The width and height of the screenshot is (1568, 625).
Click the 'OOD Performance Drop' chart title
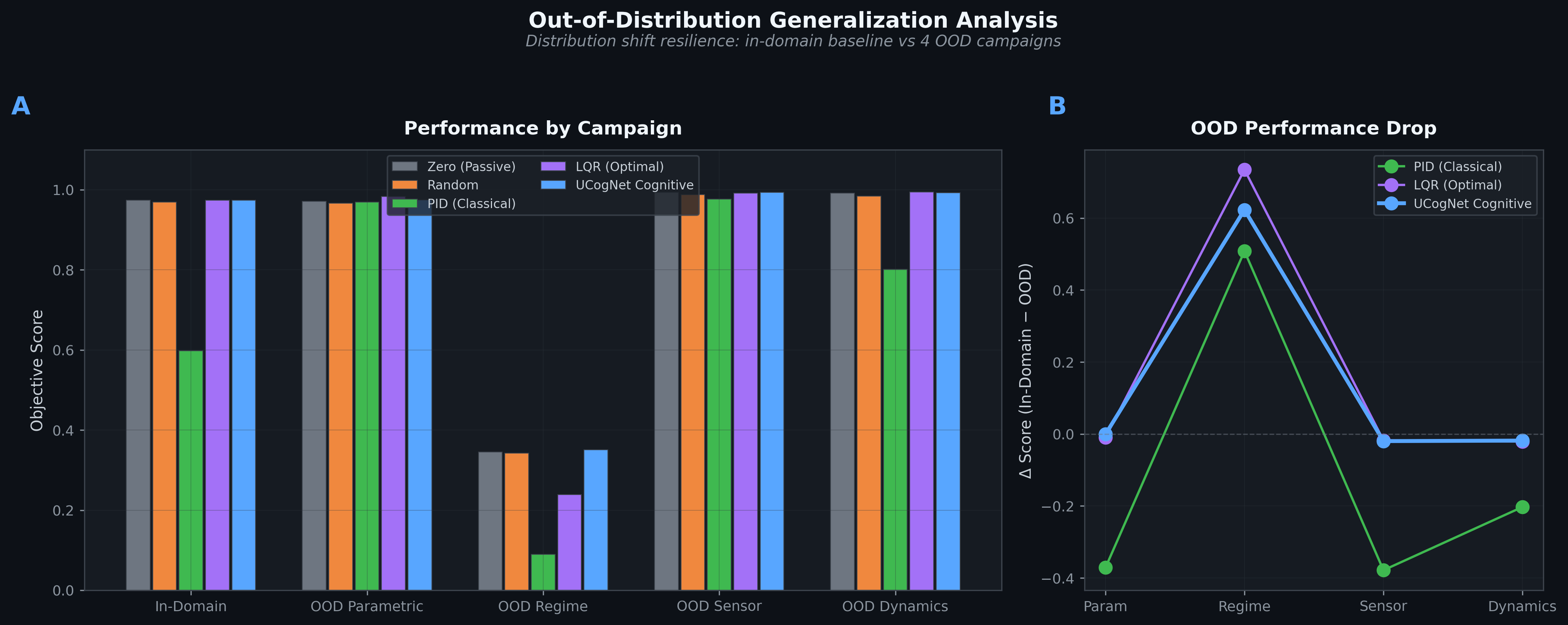(1314, 129)
